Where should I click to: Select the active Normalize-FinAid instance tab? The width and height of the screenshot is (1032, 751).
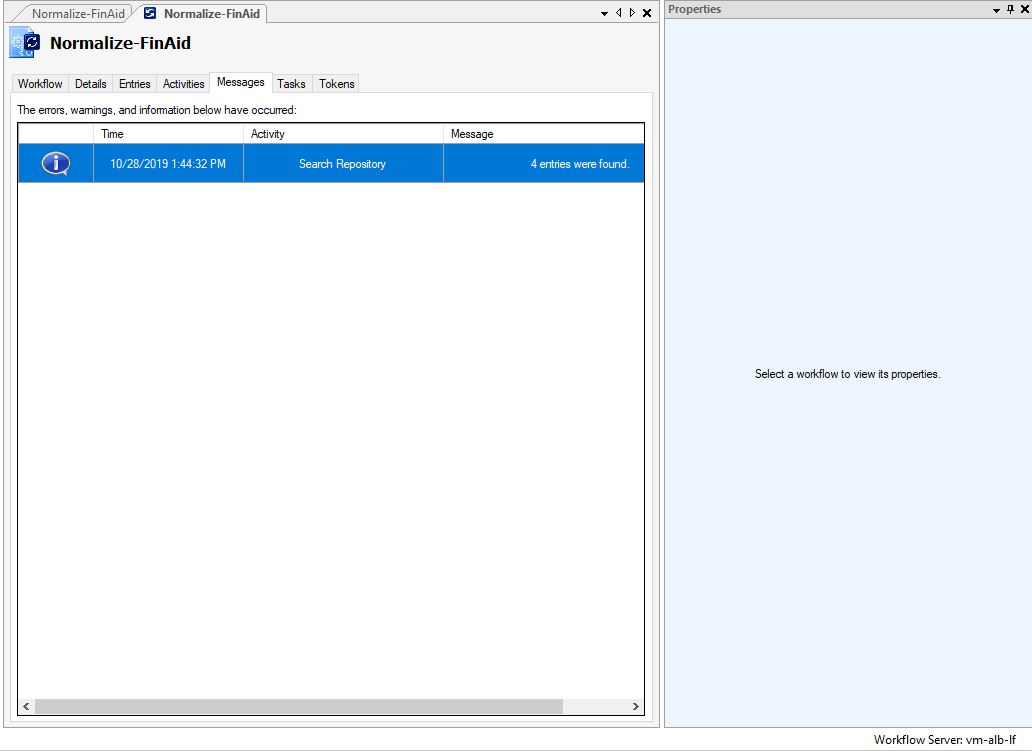(x=204, y=13)
